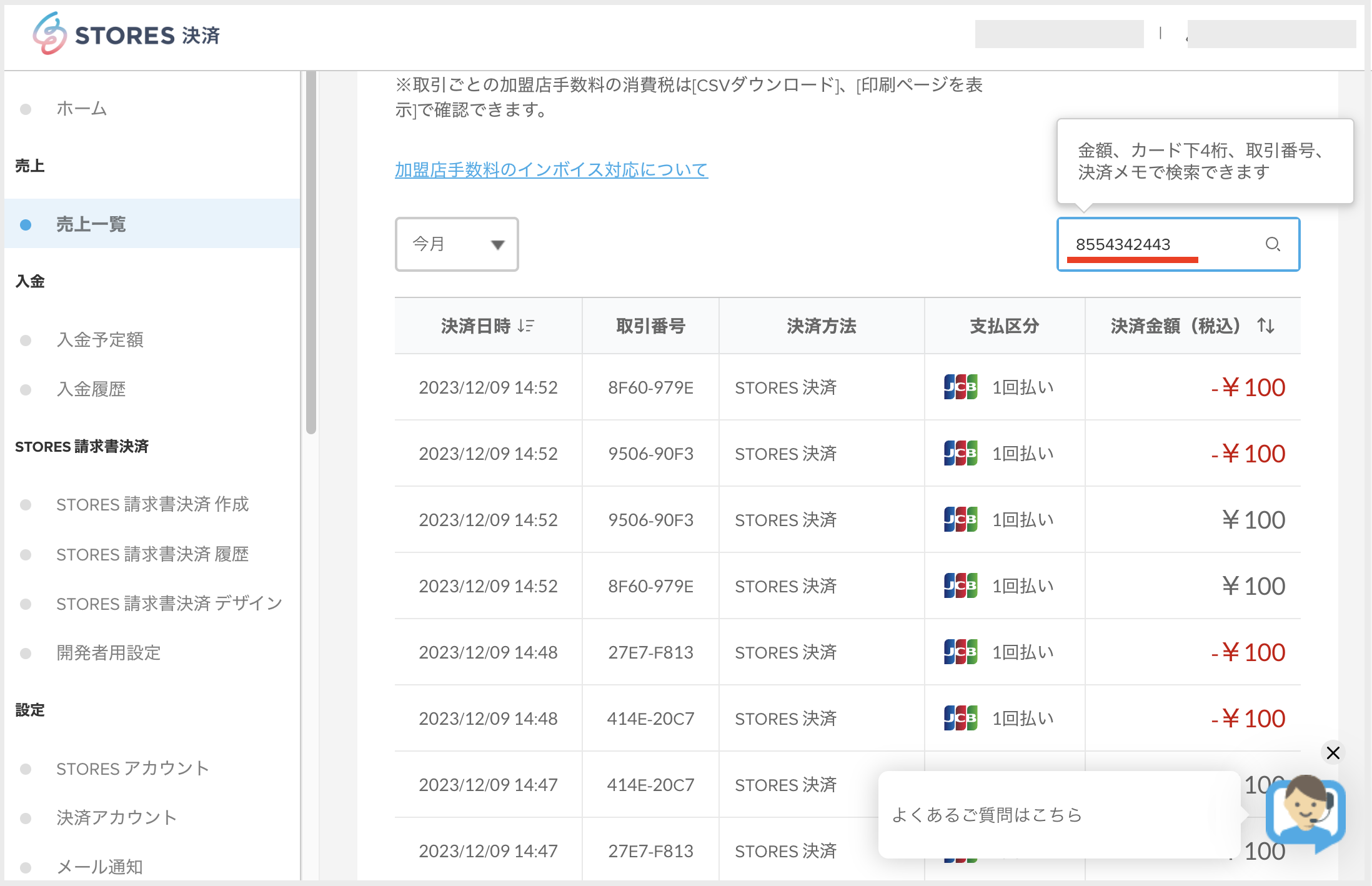1372x886 pixels.
Task: Click the JCB icon in 14:48 414E-20C7 row
Action: 960,719
